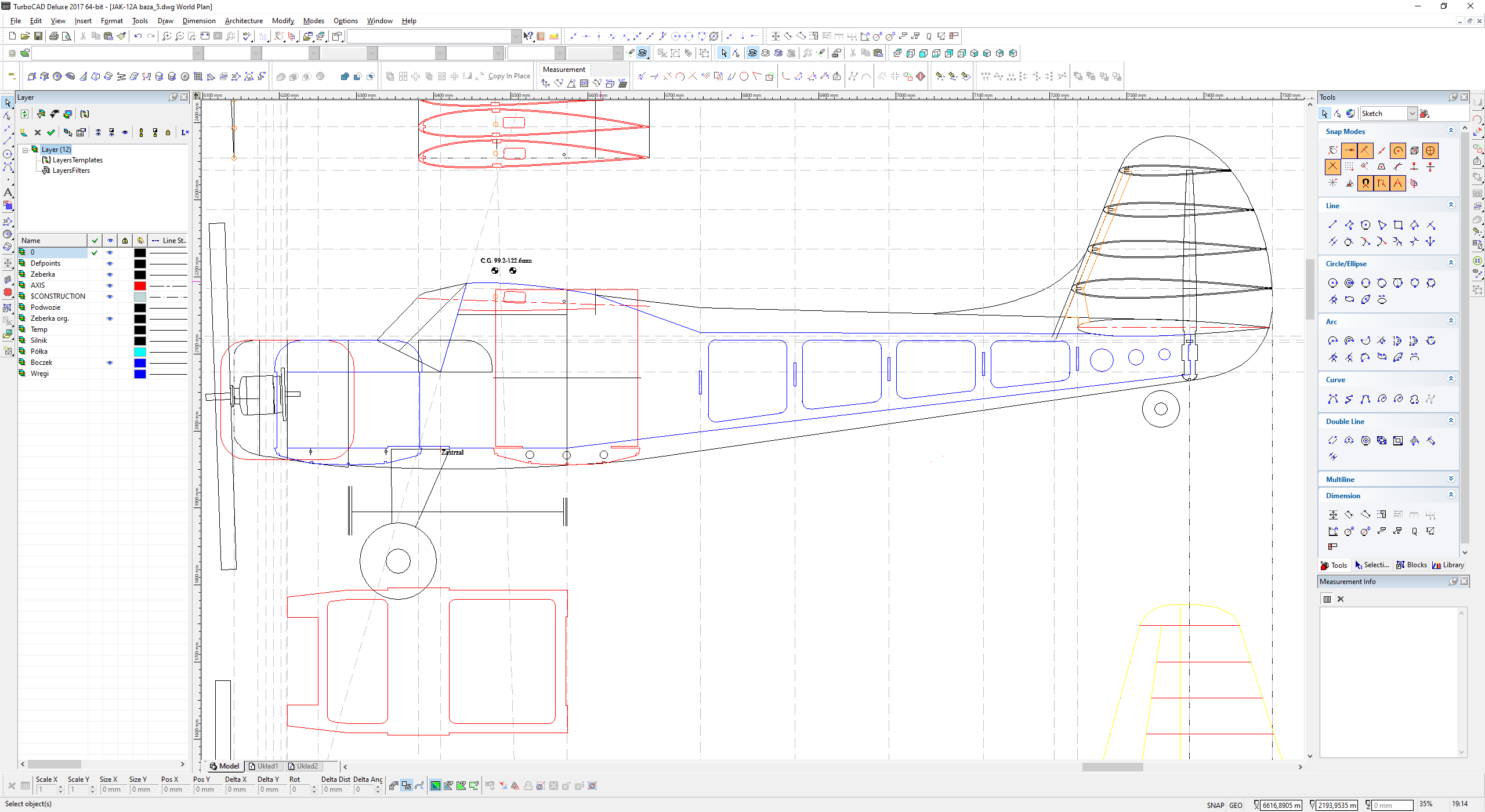Click the Save file icon
The image size is (1485, 812).
pyautogui.click(x=38, y=36)
